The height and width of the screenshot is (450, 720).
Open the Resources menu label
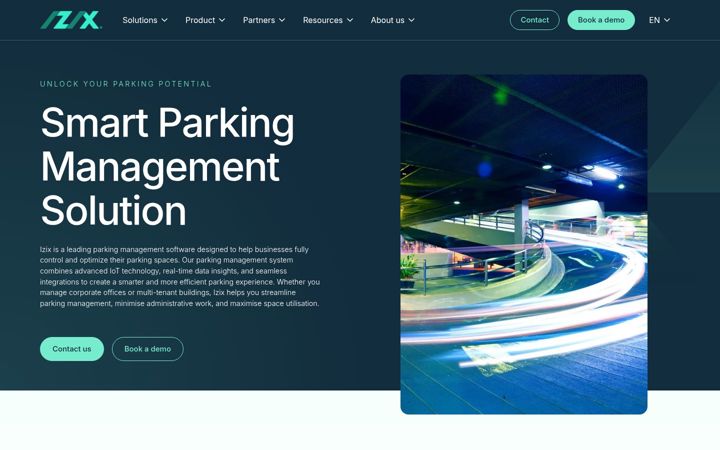click(322, 20)
